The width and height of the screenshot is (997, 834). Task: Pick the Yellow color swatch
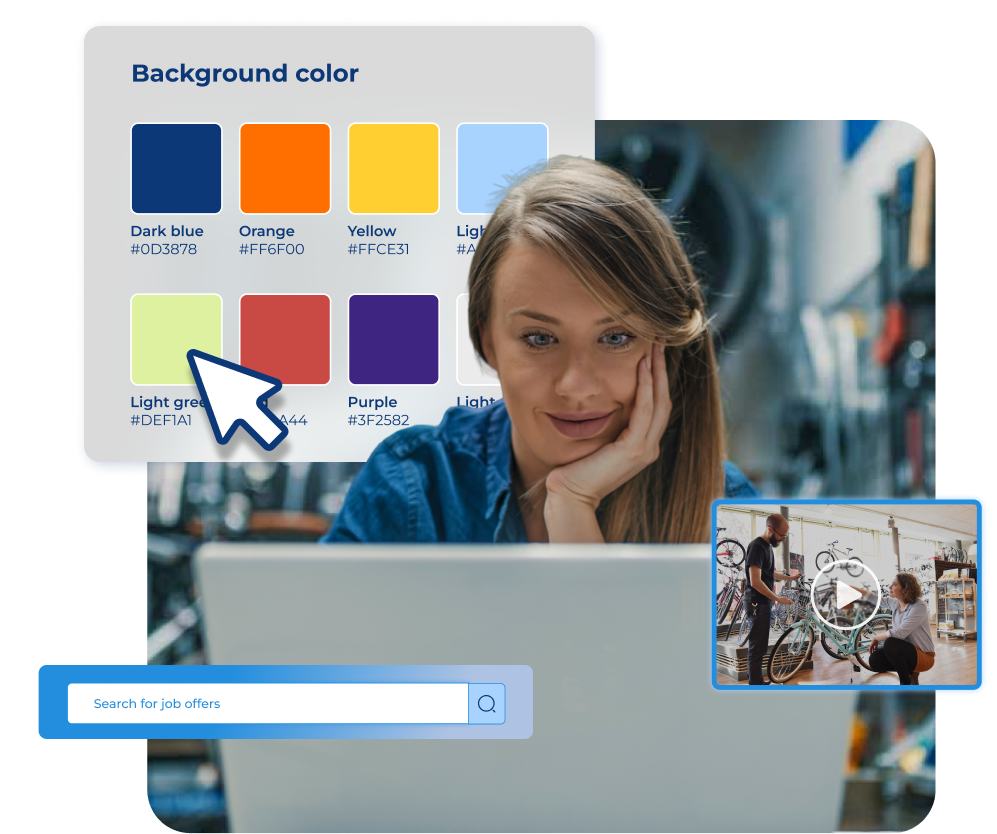click(393, 168)
